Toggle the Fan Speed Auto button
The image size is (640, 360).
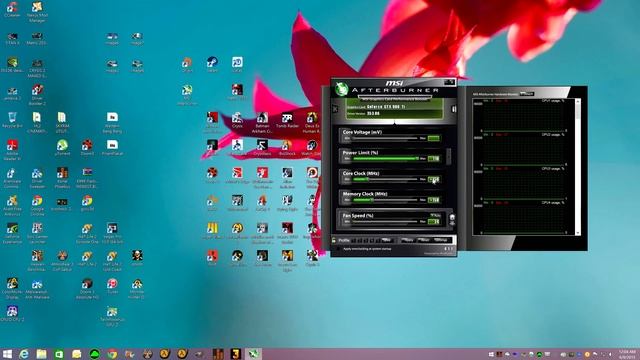[435, 215]
